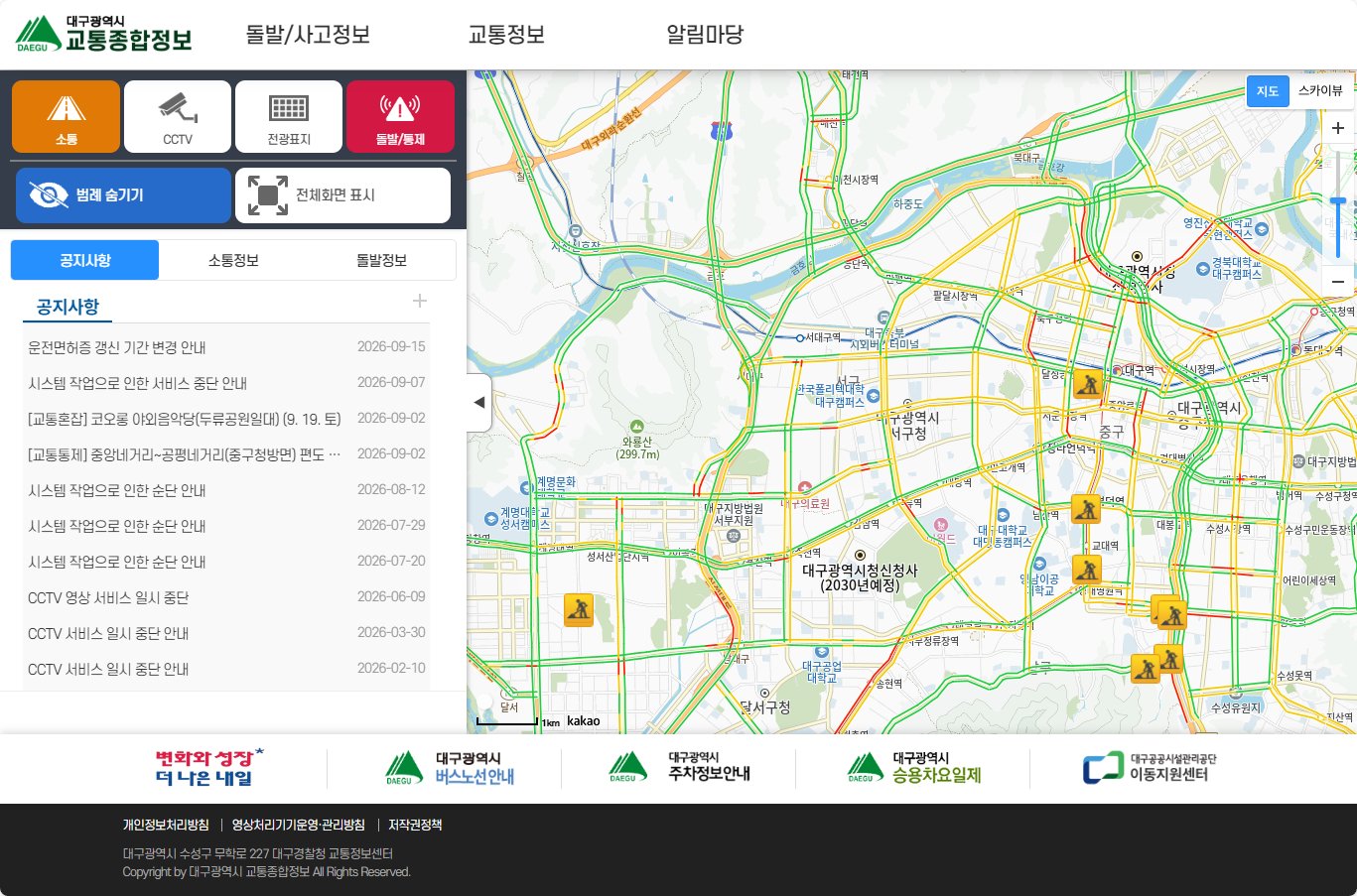The image size is (1357, 896).
Task: Zoom in on the map
Action: coord(1338,129)
